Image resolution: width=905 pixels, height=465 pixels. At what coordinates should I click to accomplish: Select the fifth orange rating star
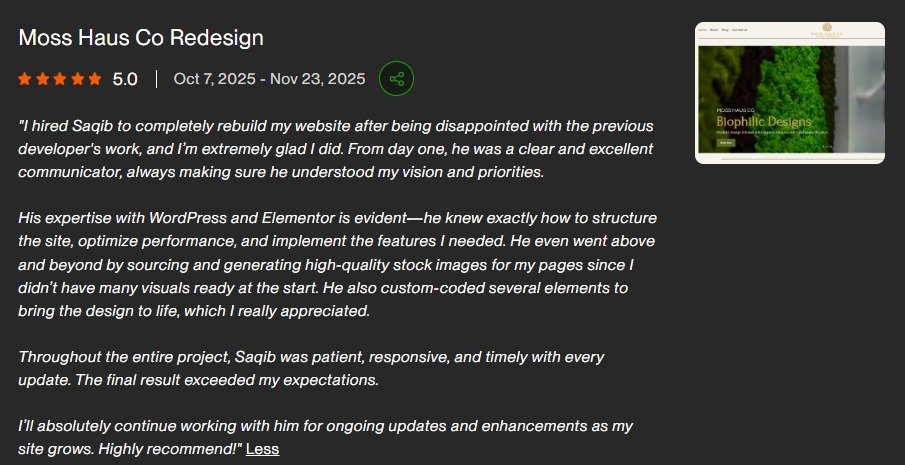95,79
